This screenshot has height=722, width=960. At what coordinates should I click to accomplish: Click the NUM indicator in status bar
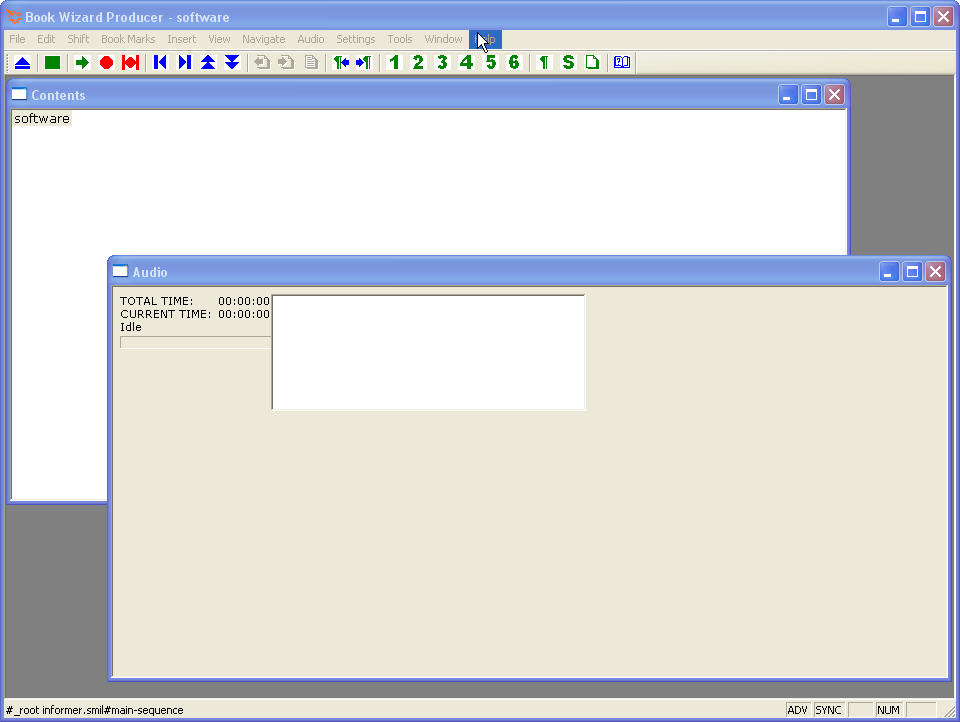click(x=888, y=710)
